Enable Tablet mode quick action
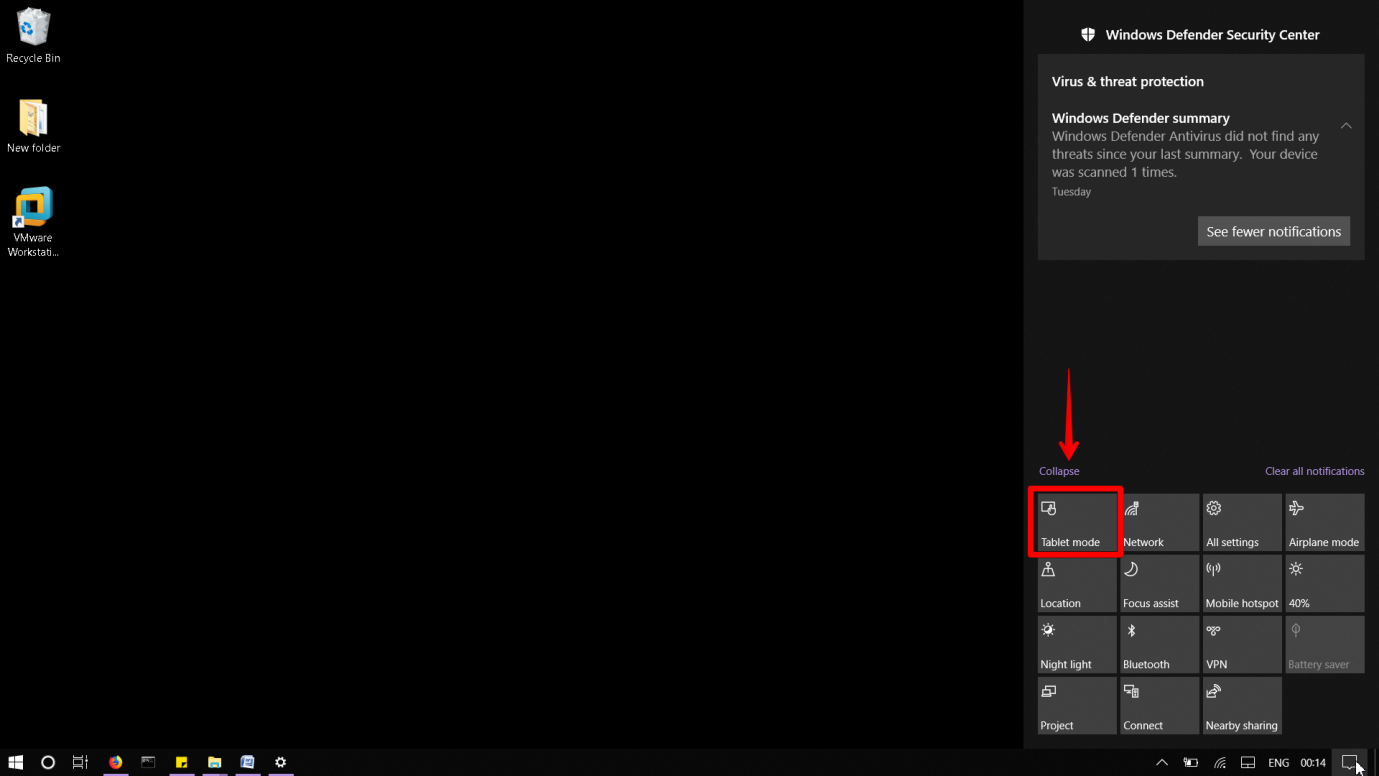The image size is (1379, 776). coord(1076,521)
